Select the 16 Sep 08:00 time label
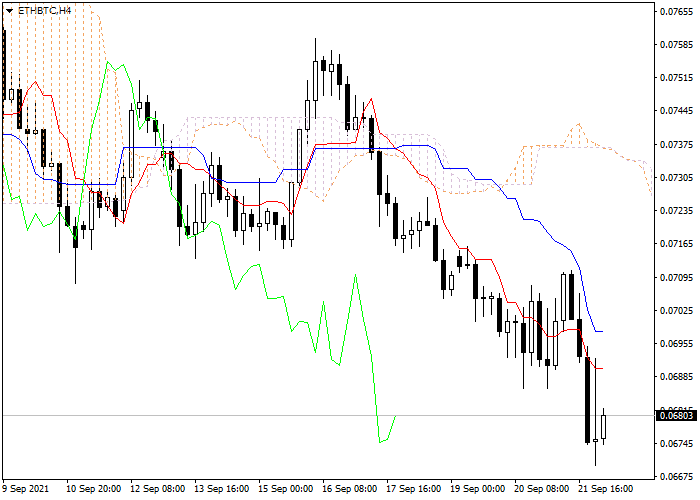The width and height of the screenshot is (700, 500). coord(350,489)
